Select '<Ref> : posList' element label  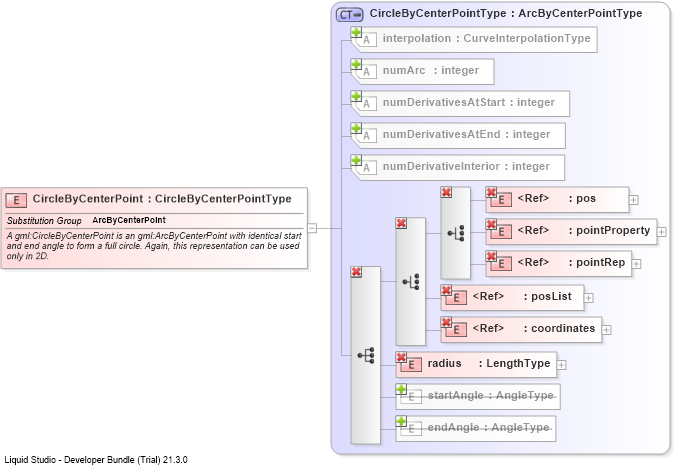[522, 296]
